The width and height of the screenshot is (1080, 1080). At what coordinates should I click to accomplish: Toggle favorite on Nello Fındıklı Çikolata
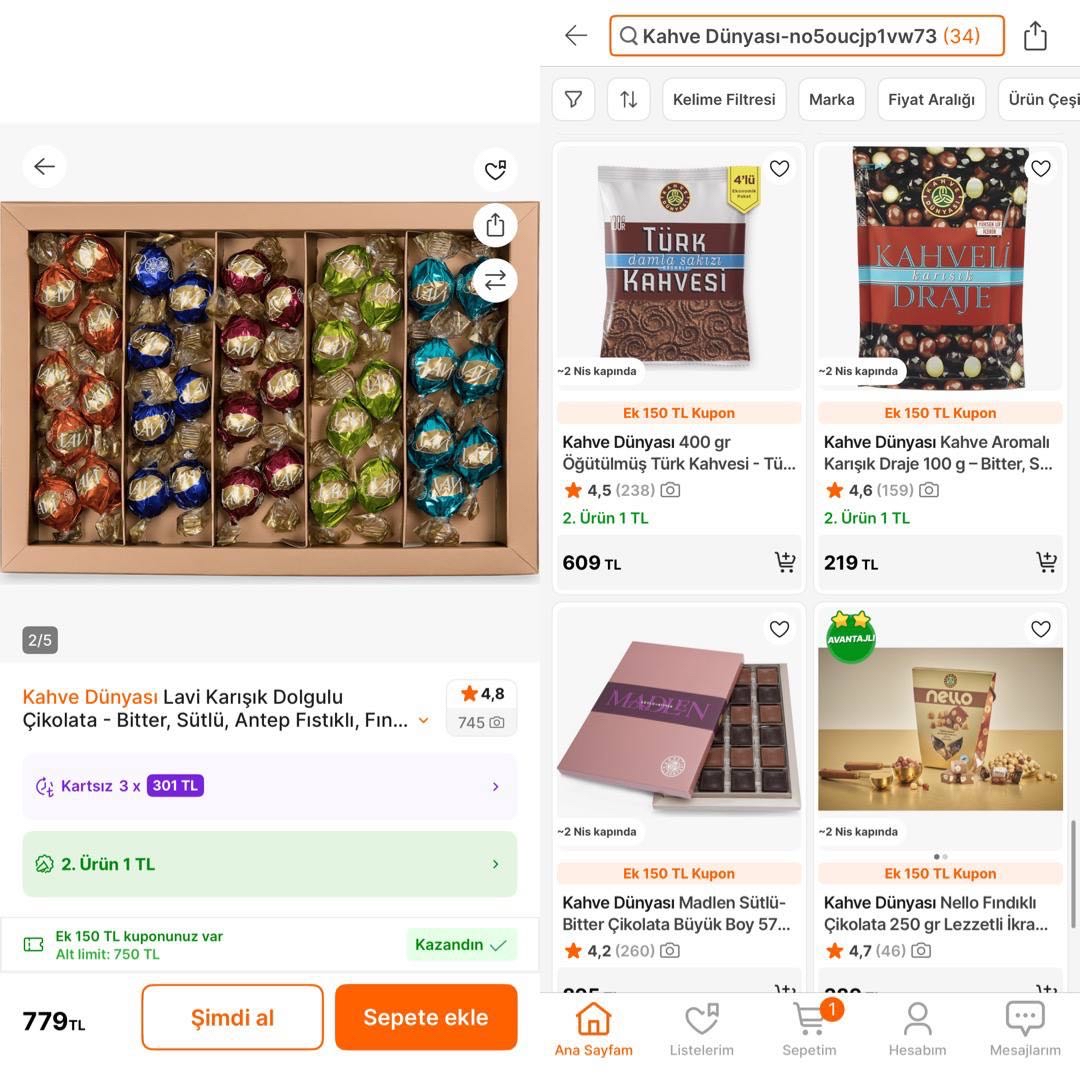1041,629
